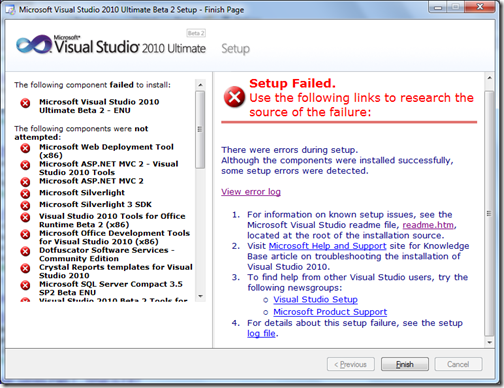Open the setup log file link
The width and height of the screenshot is (504, 388).
coord(261,333)
